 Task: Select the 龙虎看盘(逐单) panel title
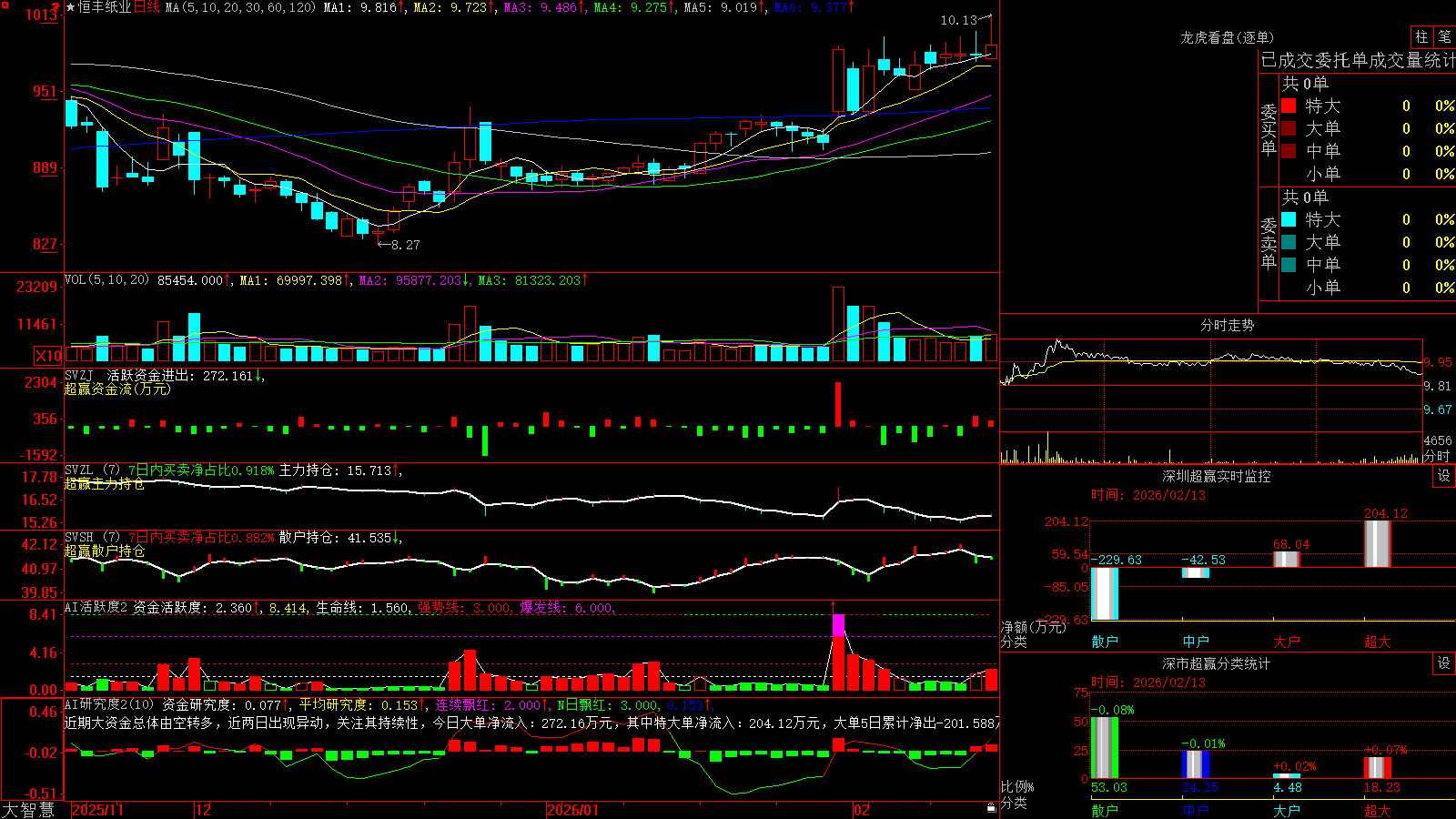tap(1228, 37)
